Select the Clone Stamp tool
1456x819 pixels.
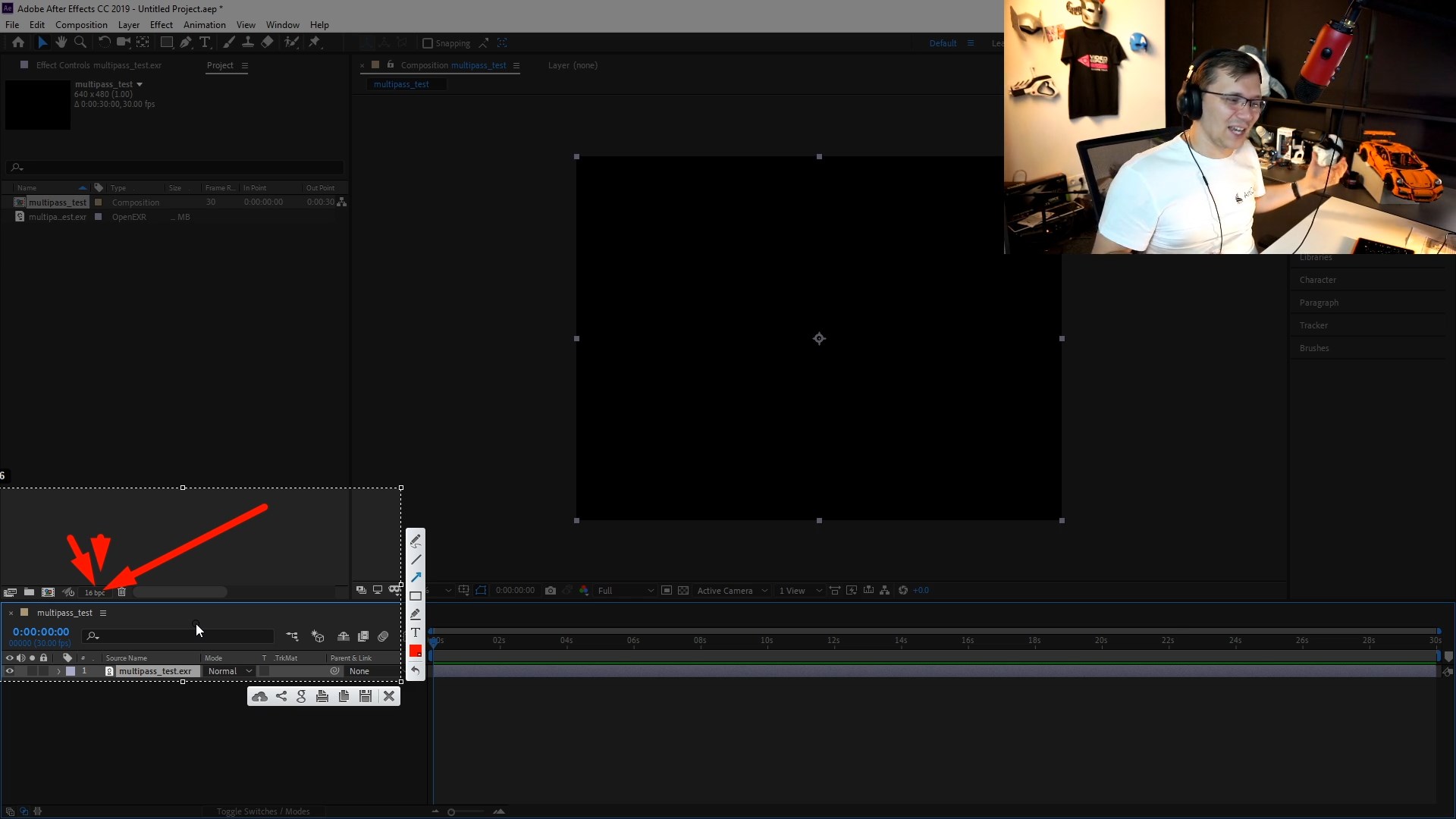coord(248,42)
